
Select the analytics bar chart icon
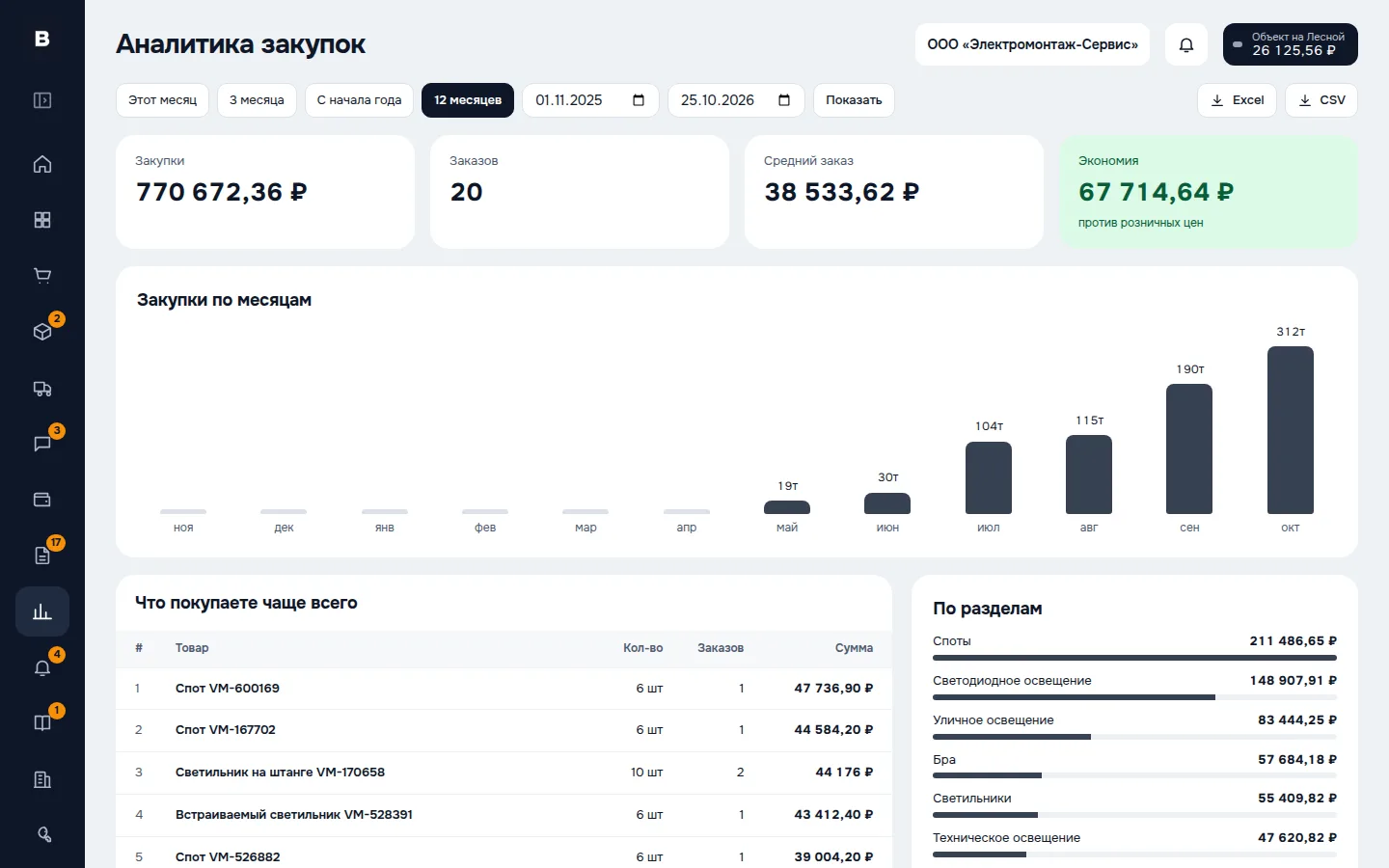[42, 611]
